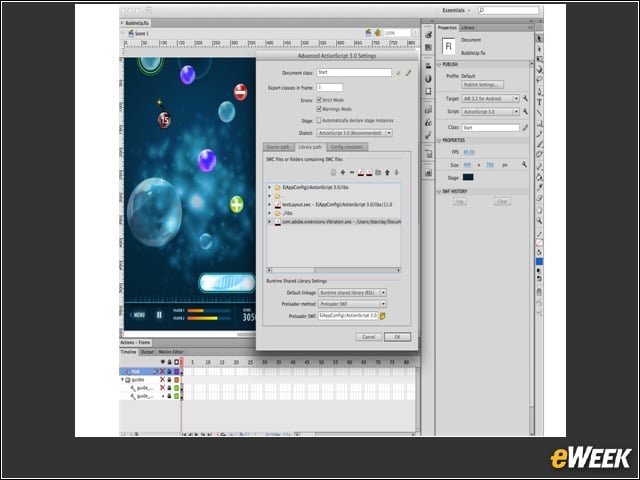Open the Script ActionScript 3.0 dropdown

[x=491, y=111]
